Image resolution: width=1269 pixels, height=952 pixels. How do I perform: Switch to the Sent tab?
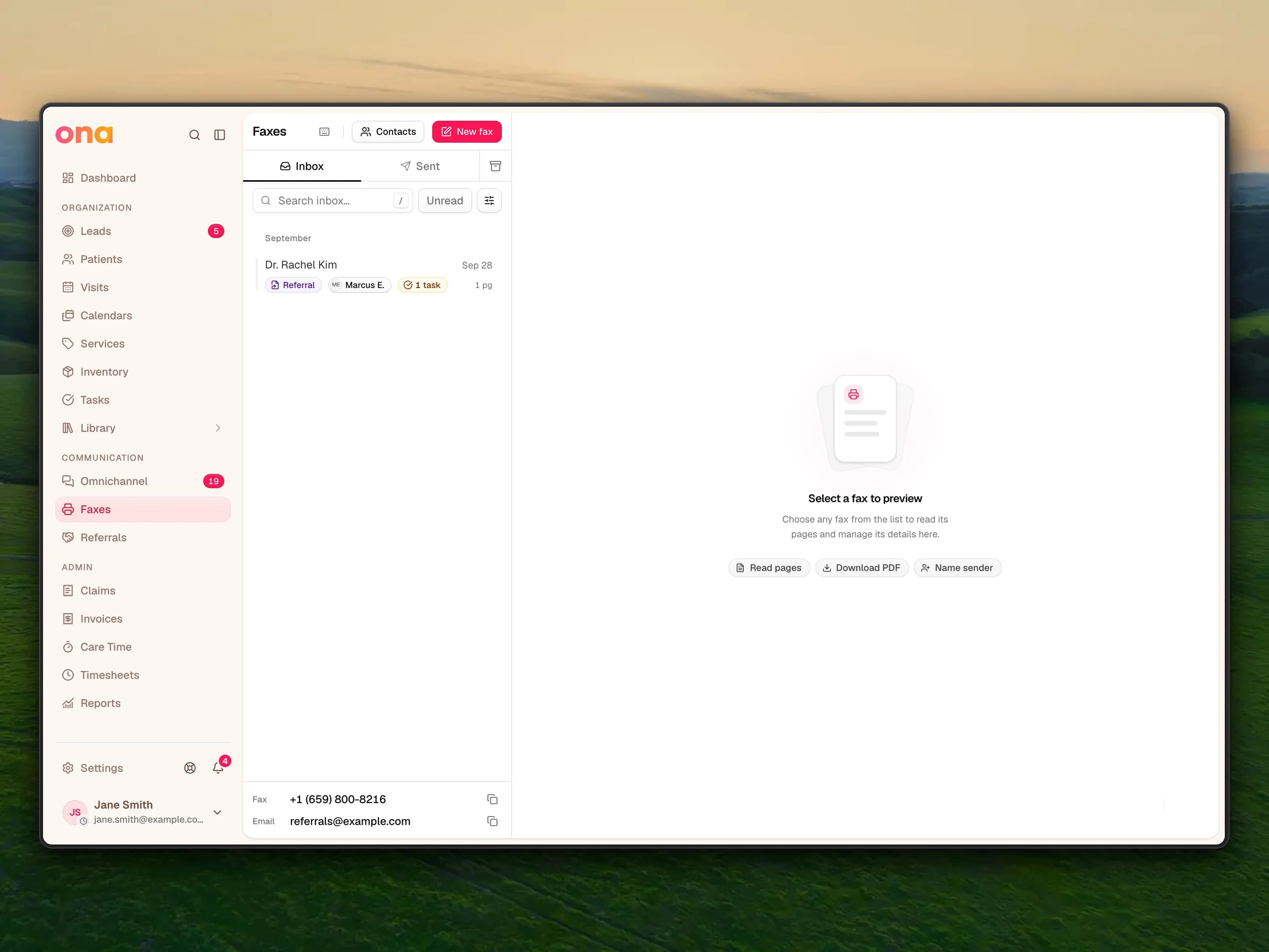pos(420,166)
